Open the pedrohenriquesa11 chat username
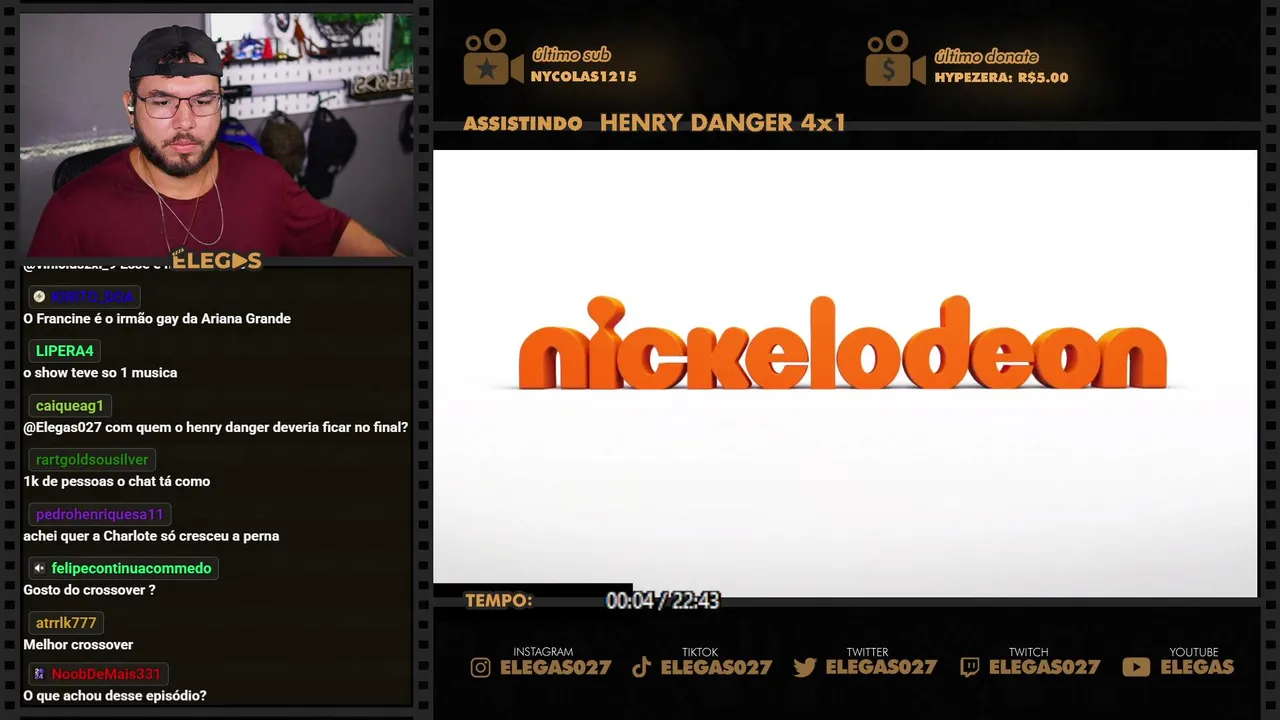The height and width of the screenshot is (720, 1280). 99,514
